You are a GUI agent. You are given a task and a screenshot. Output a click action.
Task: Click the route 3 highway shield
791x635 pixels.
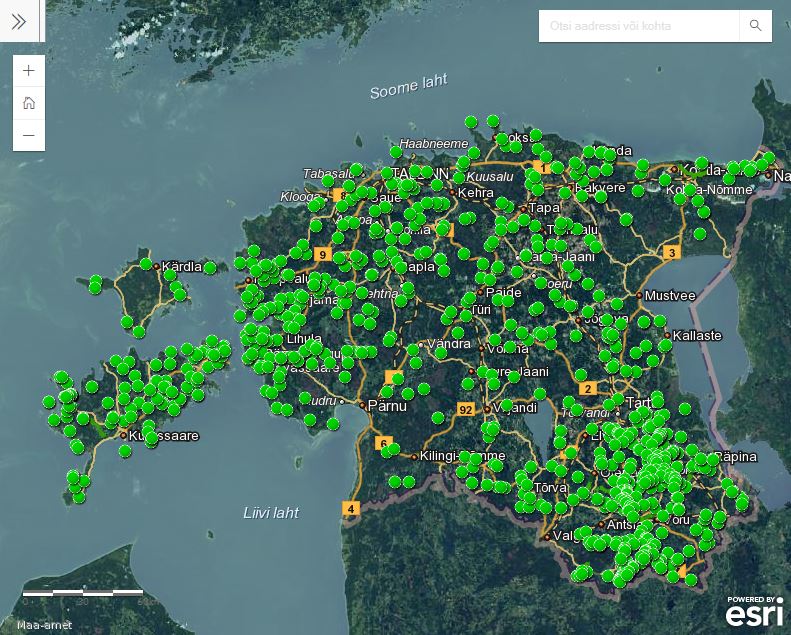[x=672, y=253]
